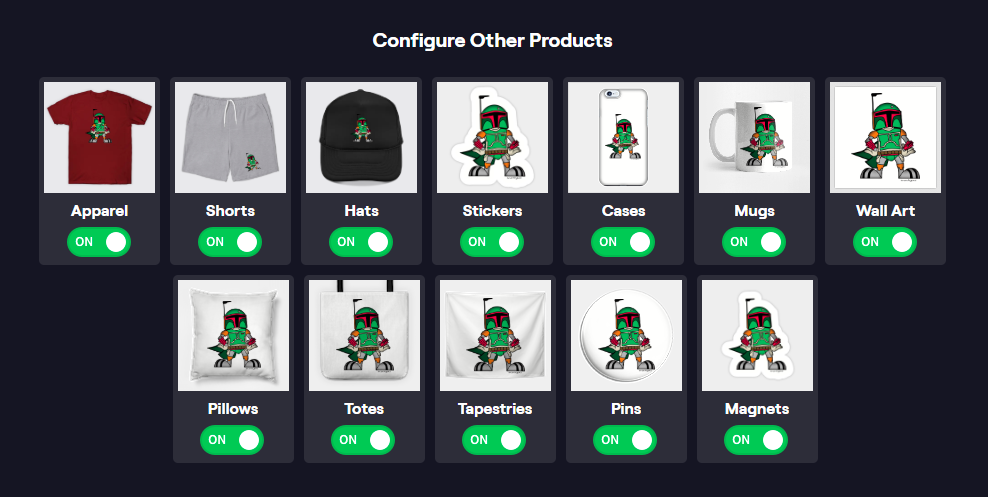
Task: Switch off Stickers product
Action: tap(492, 242)
